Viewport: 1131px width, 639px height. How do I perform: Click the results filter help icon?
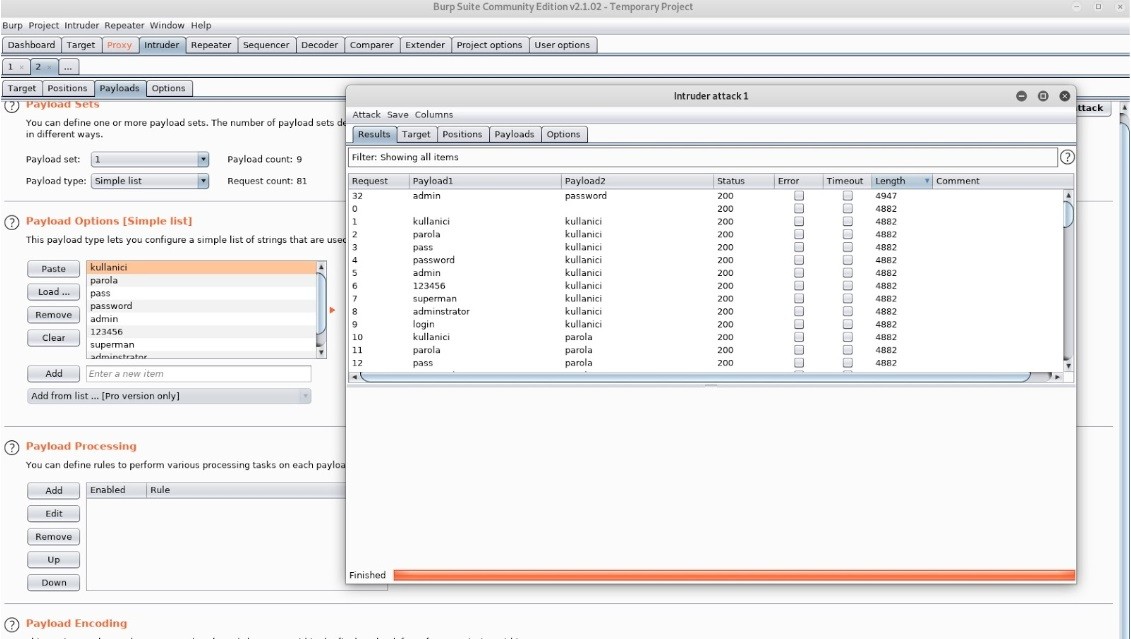click(1067, 157)
